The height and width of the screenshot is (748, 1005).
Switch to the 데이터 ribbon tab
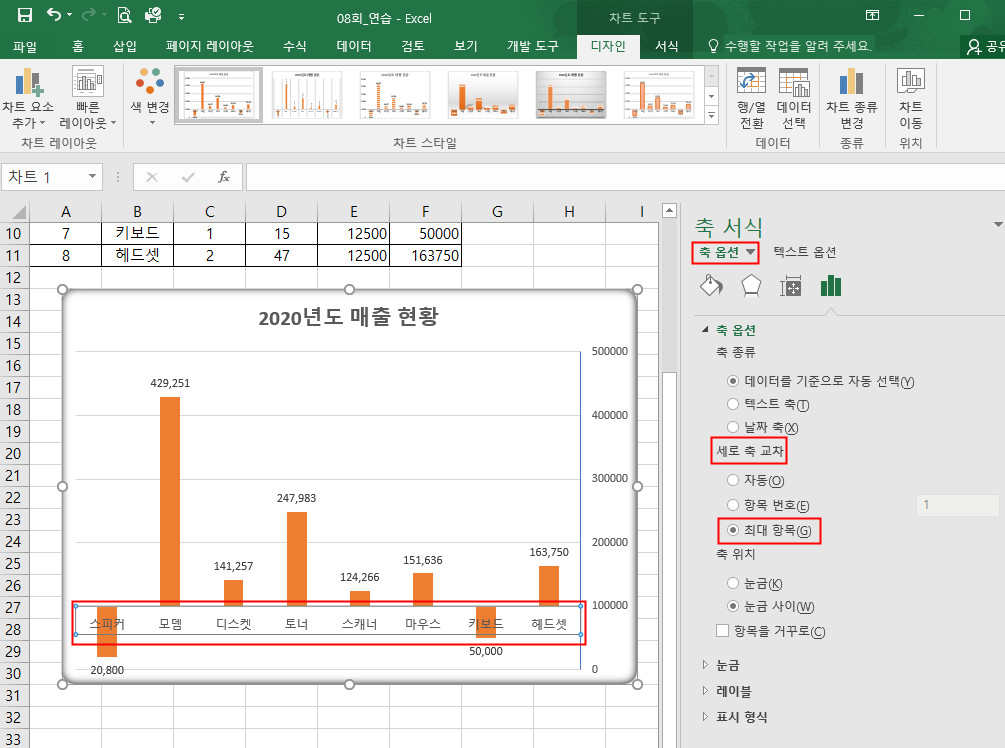point(354,46)
